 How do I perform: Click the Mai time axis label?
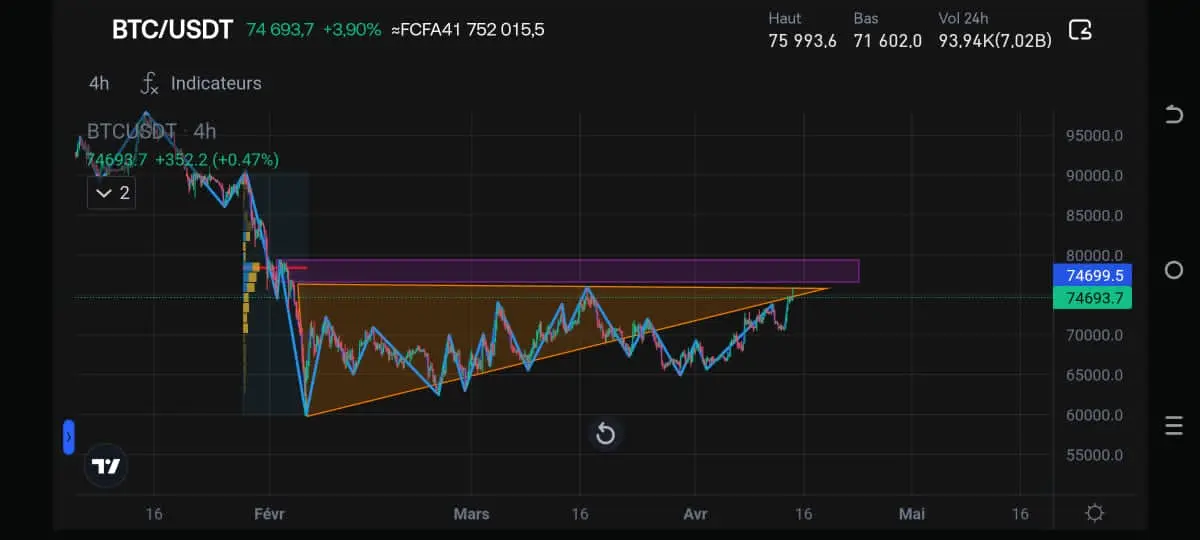pyautogui.click(x=911, y=514)
